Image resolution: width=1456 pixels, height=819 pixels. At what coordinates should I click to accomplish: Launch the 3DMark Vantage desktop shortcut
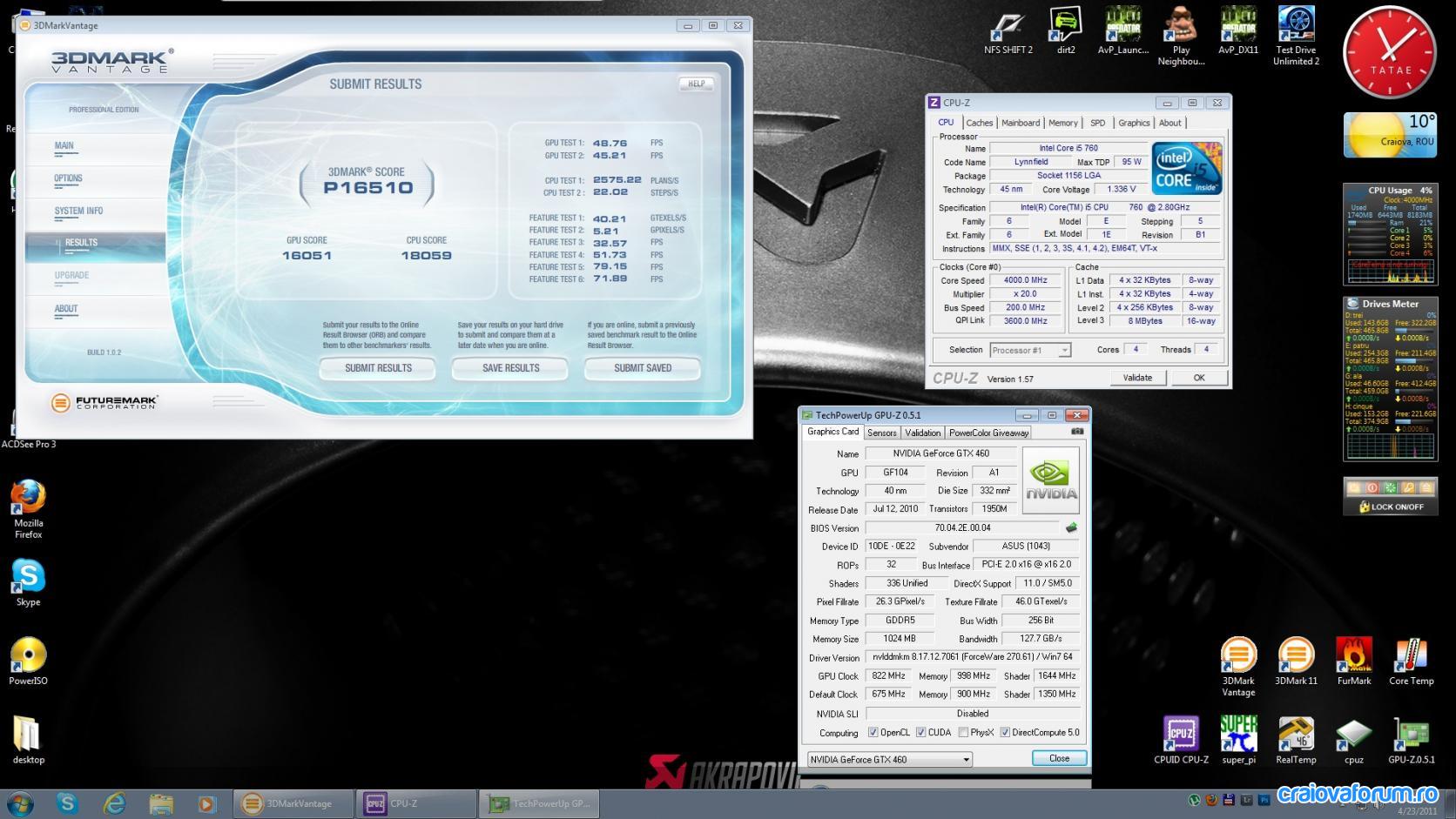pos(1238,668)
